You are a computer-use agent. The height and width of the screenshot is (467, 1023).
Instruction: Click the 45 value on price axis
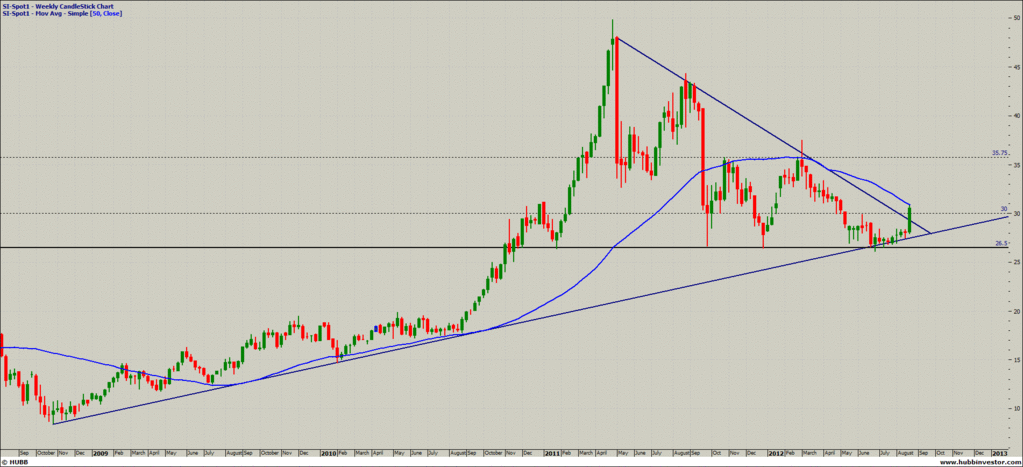coord(1016,67)
